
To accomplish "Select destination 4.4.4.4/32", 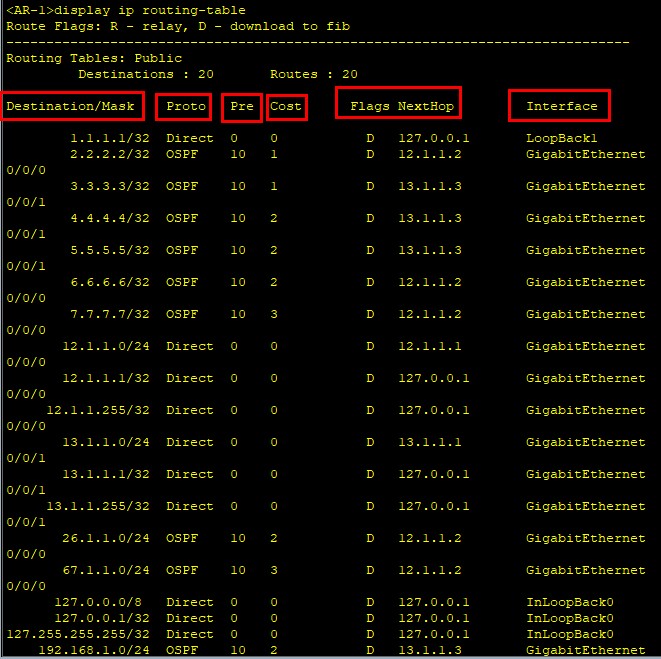I will [x=110, y=218].
